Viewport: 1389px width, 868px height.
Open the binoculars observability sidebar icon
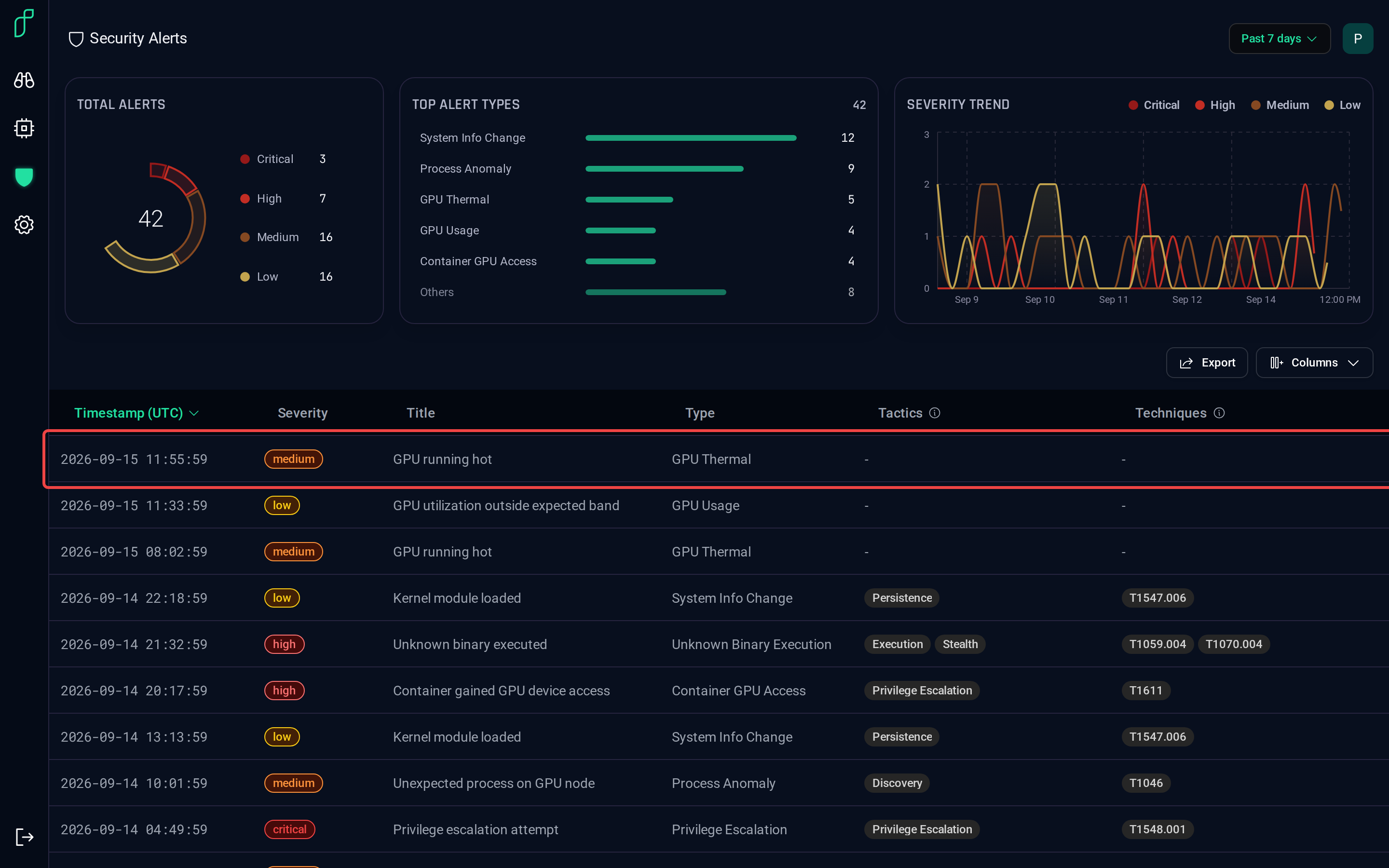[x=24, y=80]
